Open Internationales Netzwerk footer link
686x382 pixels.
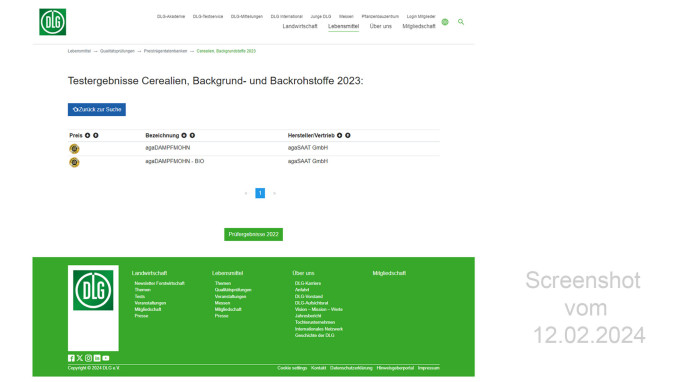(319, 329)
